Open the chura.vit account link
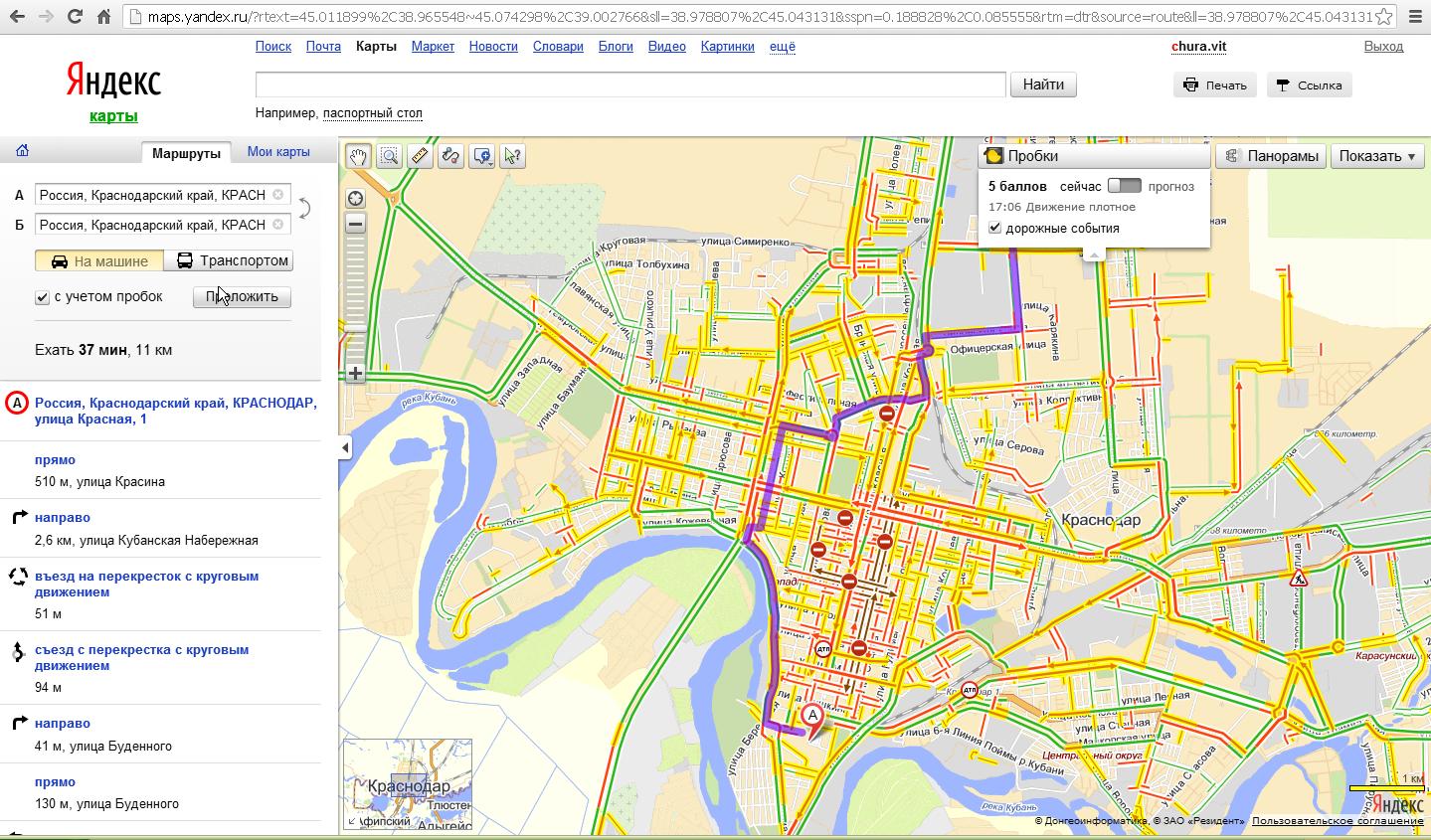 click(1198, 47)
